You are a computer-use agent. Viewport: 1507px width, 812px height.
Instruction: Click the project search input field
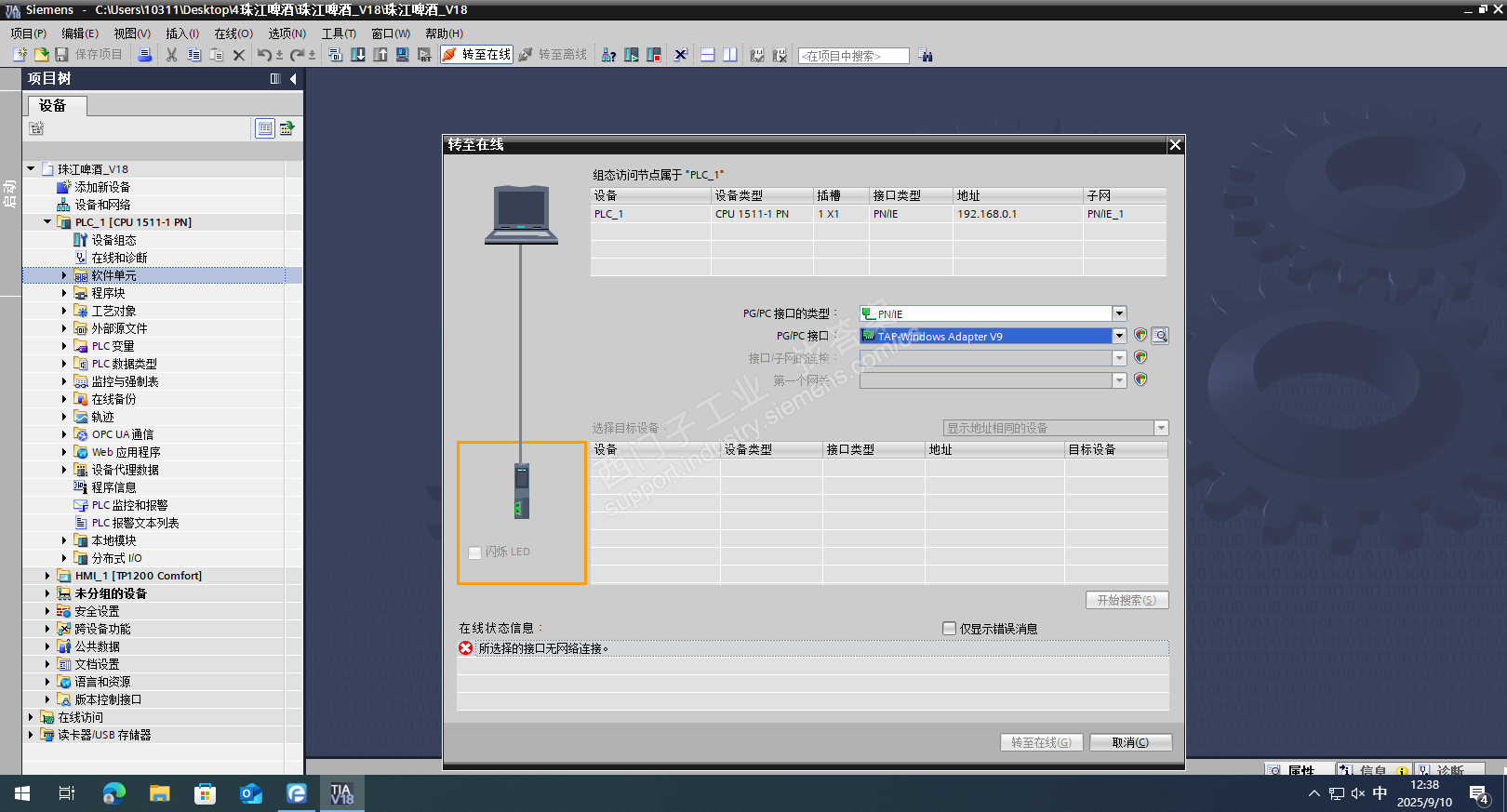pyautogui.click(x=853, y=56)
